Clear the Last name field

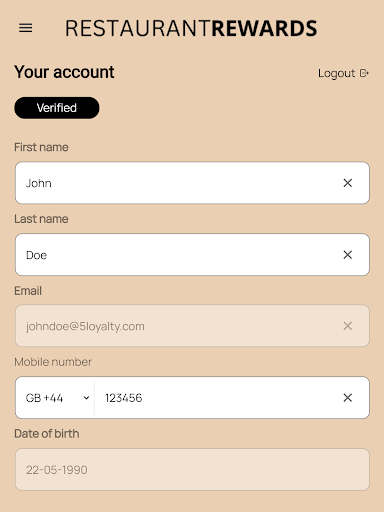[x=348, y=255]
